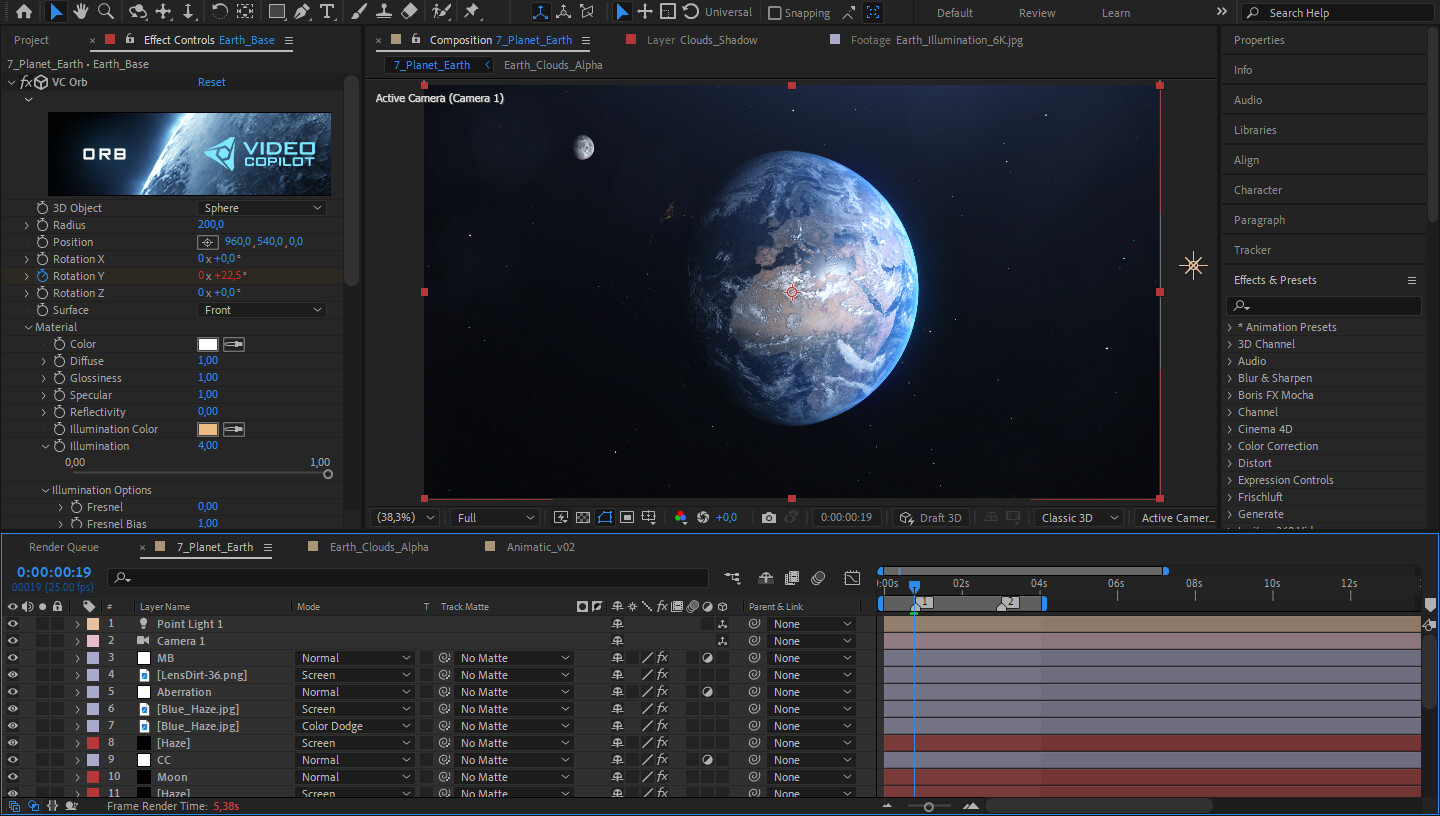Image resolution: width=1440 pixels, height=816 pixels.
Task: Open the Surface Front dropdown
Action: click(262, 310)
